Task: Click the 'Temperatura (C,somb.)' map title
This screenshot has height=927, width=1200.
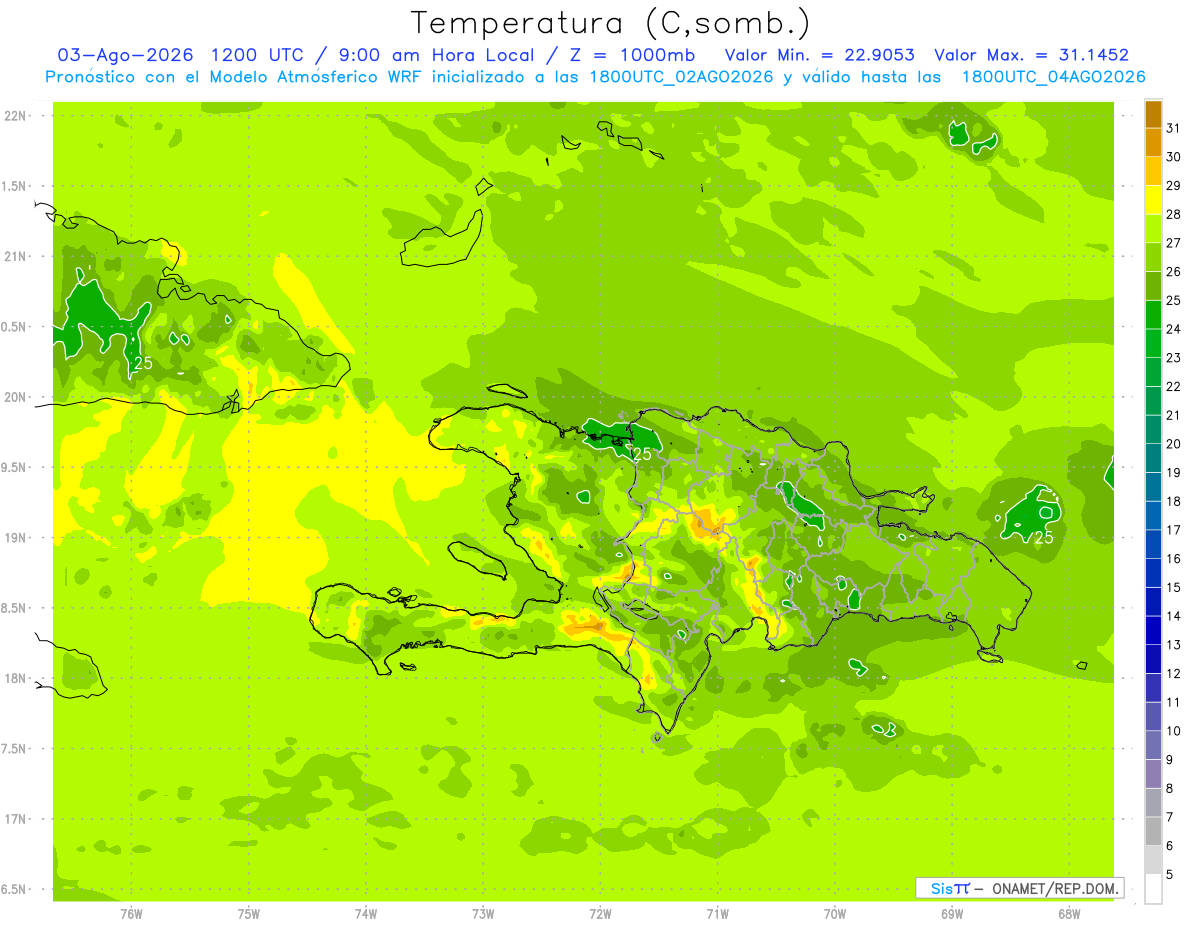Action: tap(610, 24)
